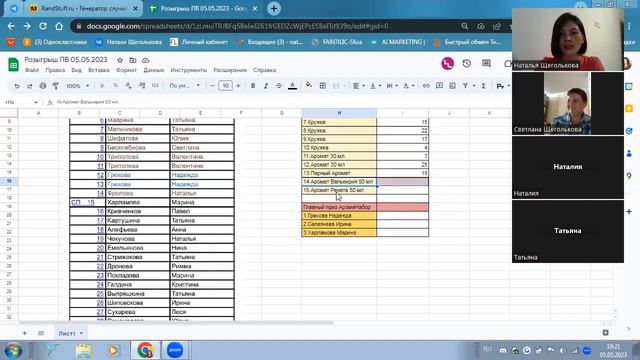
Task: Close the RandStuff.ru tab
Action: tap(136, 9)
